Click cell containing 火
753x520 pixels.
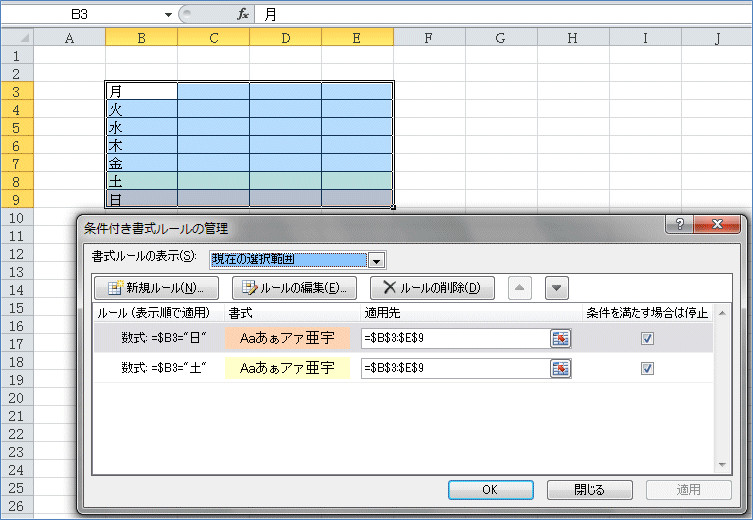click(x=141, y=109)
